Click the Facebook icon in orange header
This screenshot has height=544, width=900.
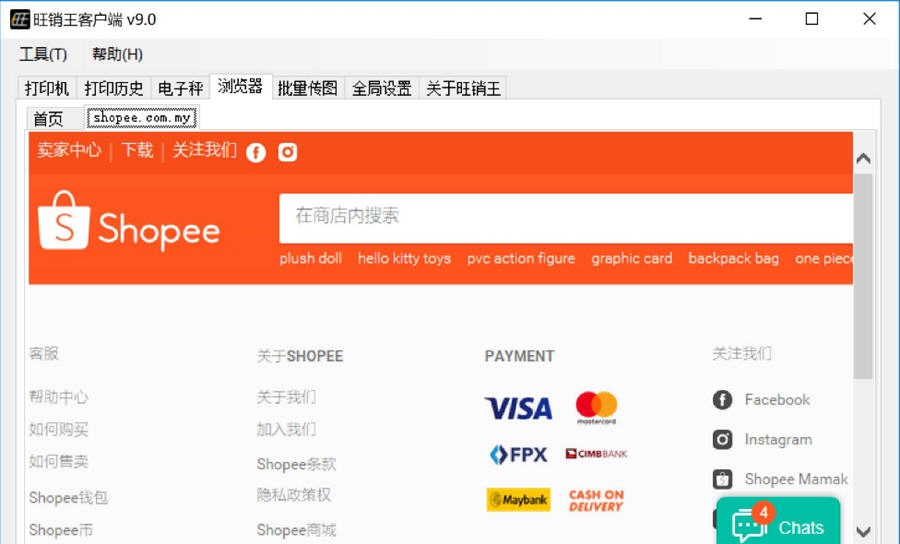pyautogui.click(x=256, y=153)
